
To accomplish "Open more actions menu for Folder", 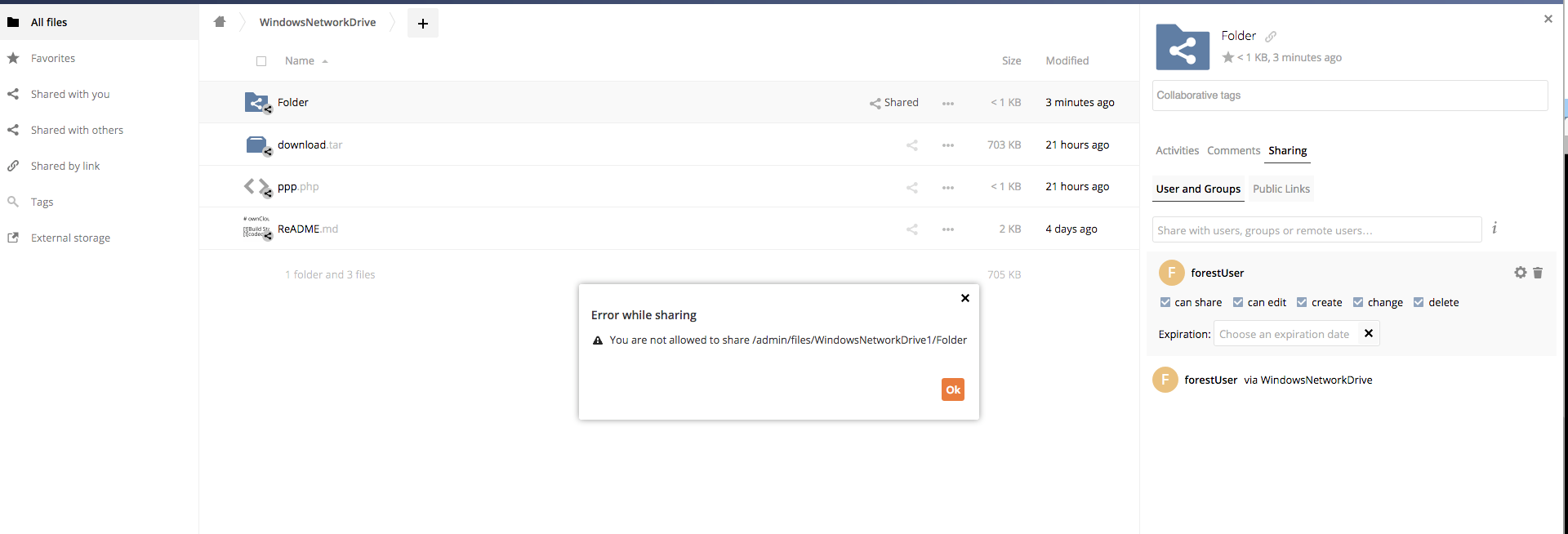I will (948, 104).
